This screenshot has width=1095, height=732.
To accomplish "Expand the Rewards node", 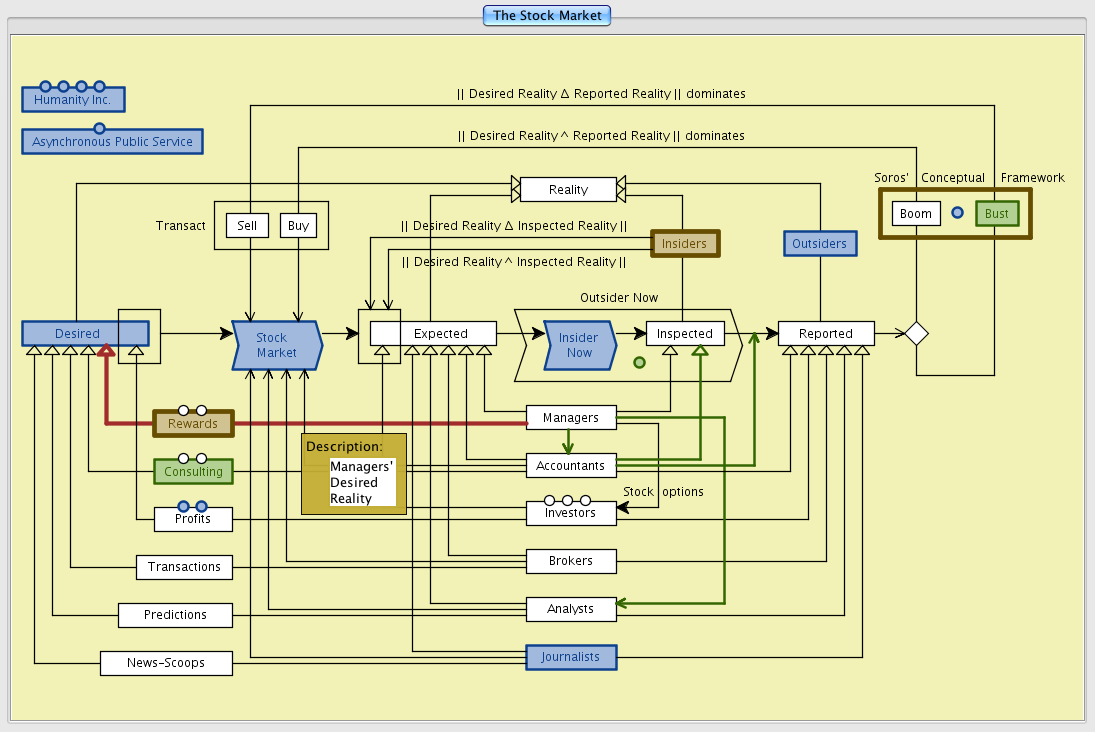I will point(192,424).
